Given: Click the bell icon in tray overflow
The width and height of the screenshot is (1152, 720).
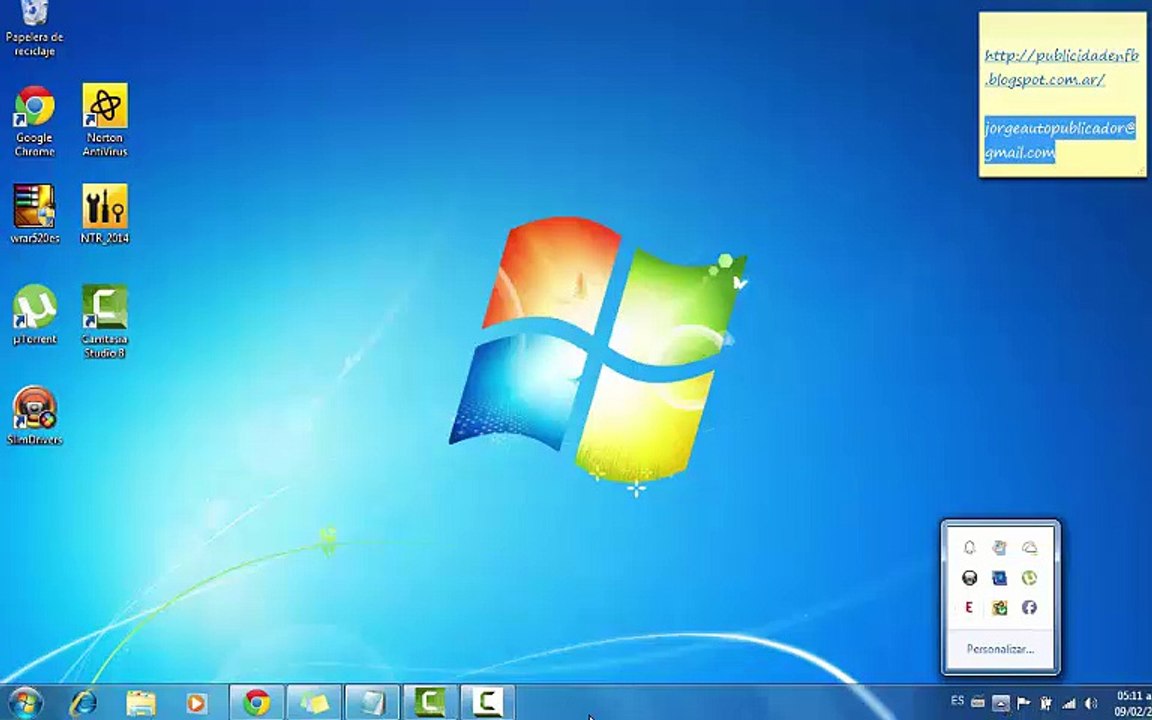Looking at the screenshot, I should point(969,548).
